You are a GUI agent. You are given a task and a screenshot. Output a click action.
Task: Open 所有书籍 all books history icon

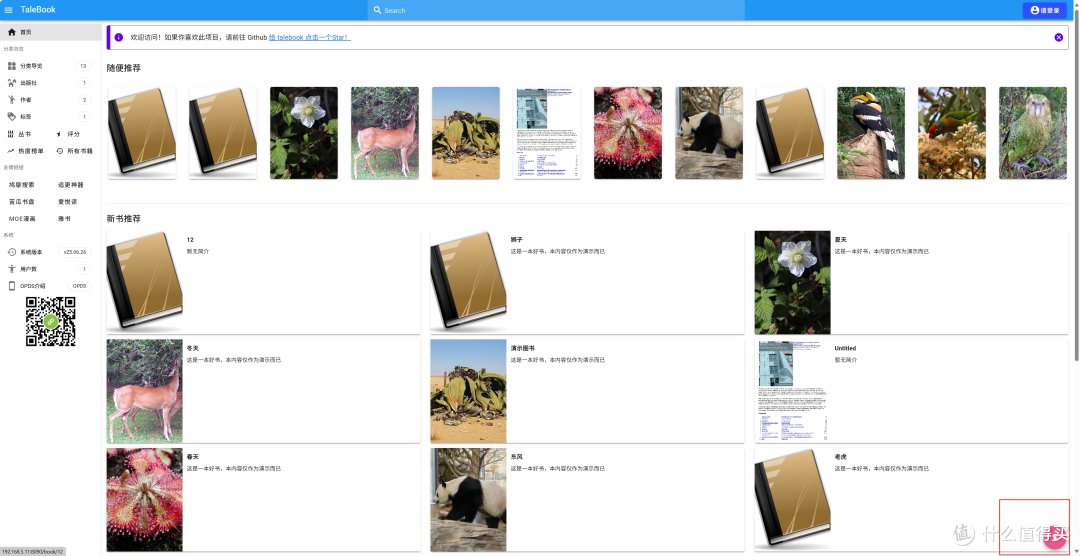point(60,150)
